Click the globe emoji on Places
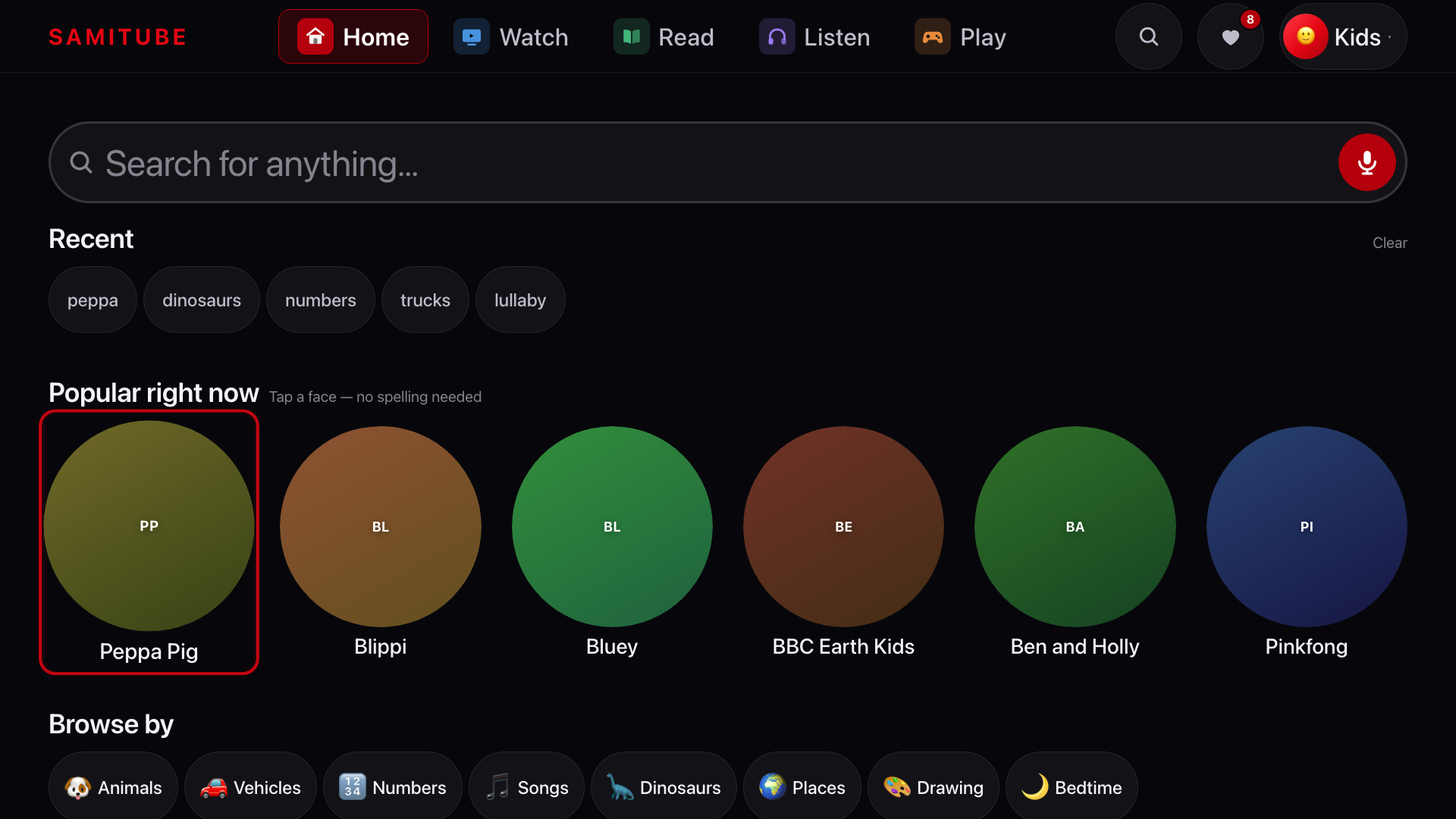 [x=773, y=787]
